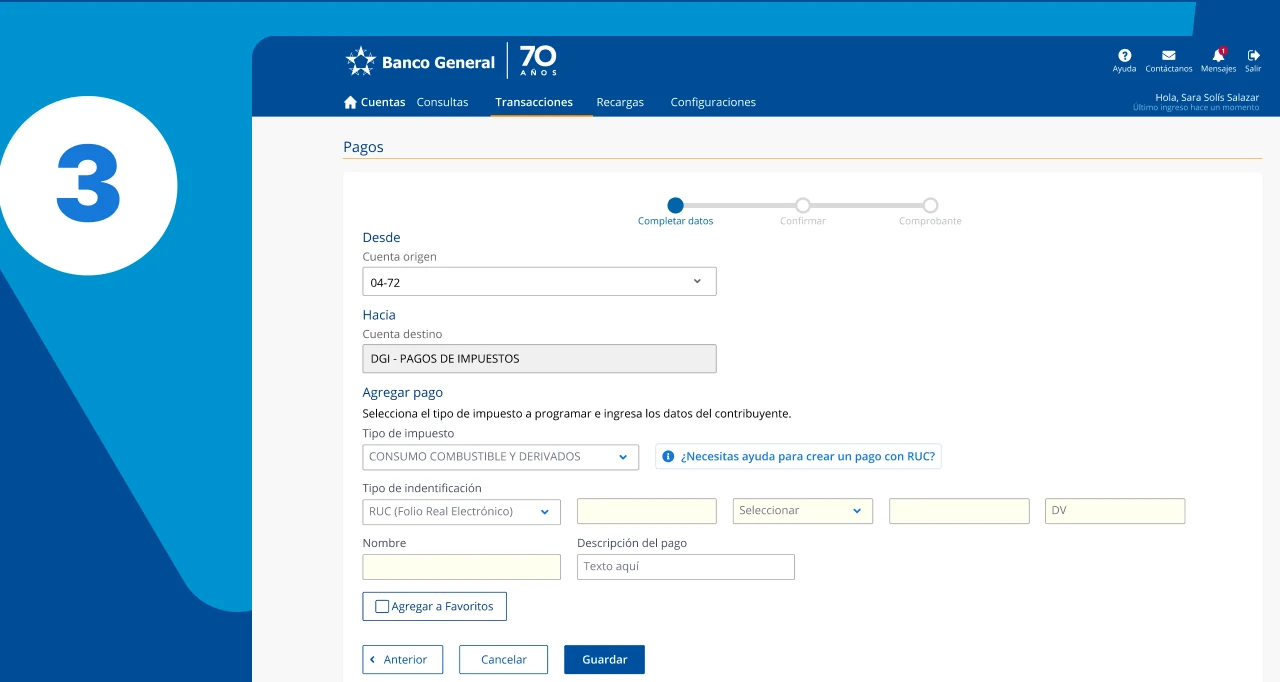Click the Cuentas home icon
This screenshot has width=1280, height=682.
click(x=350, y=102)
